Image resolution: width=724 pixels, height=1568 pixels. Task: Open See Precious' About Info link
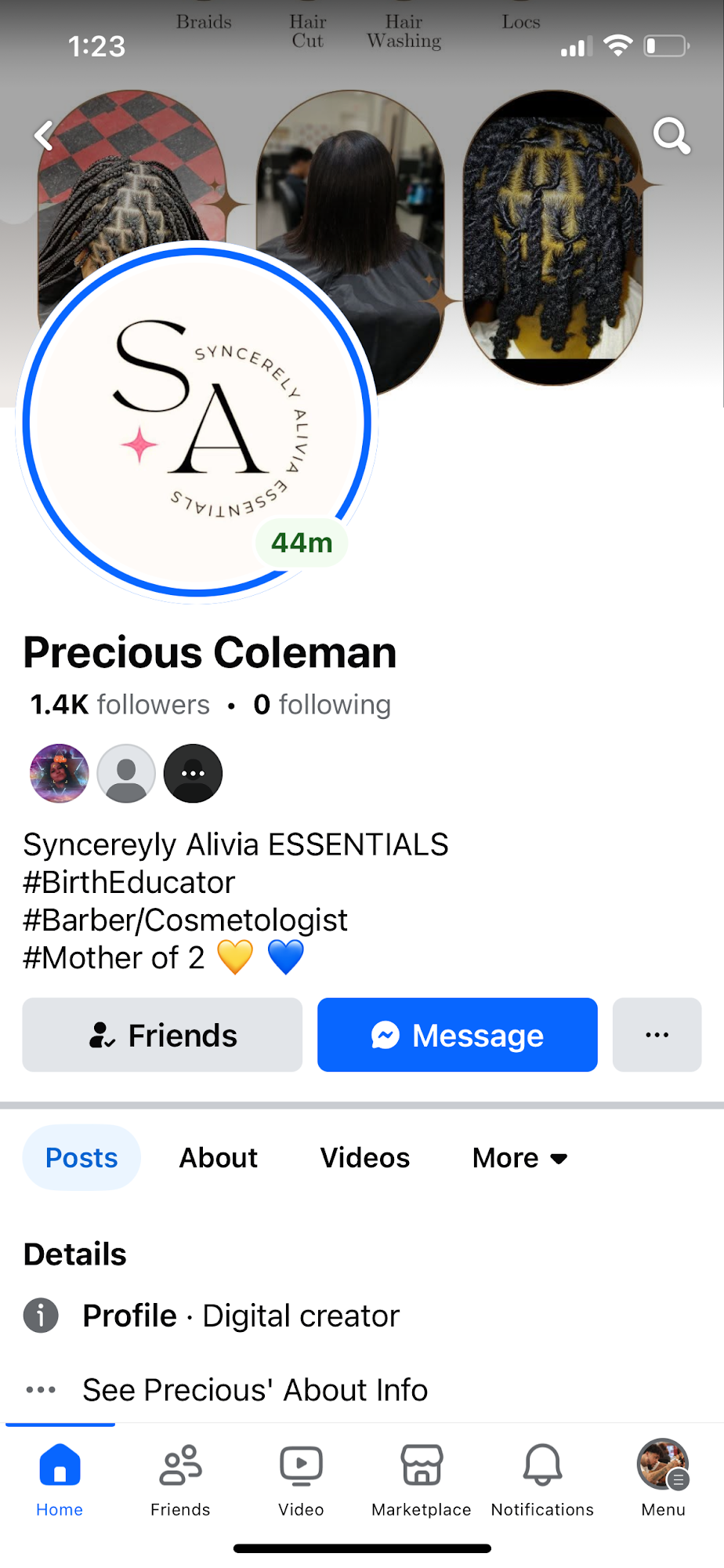[255, 1390]
